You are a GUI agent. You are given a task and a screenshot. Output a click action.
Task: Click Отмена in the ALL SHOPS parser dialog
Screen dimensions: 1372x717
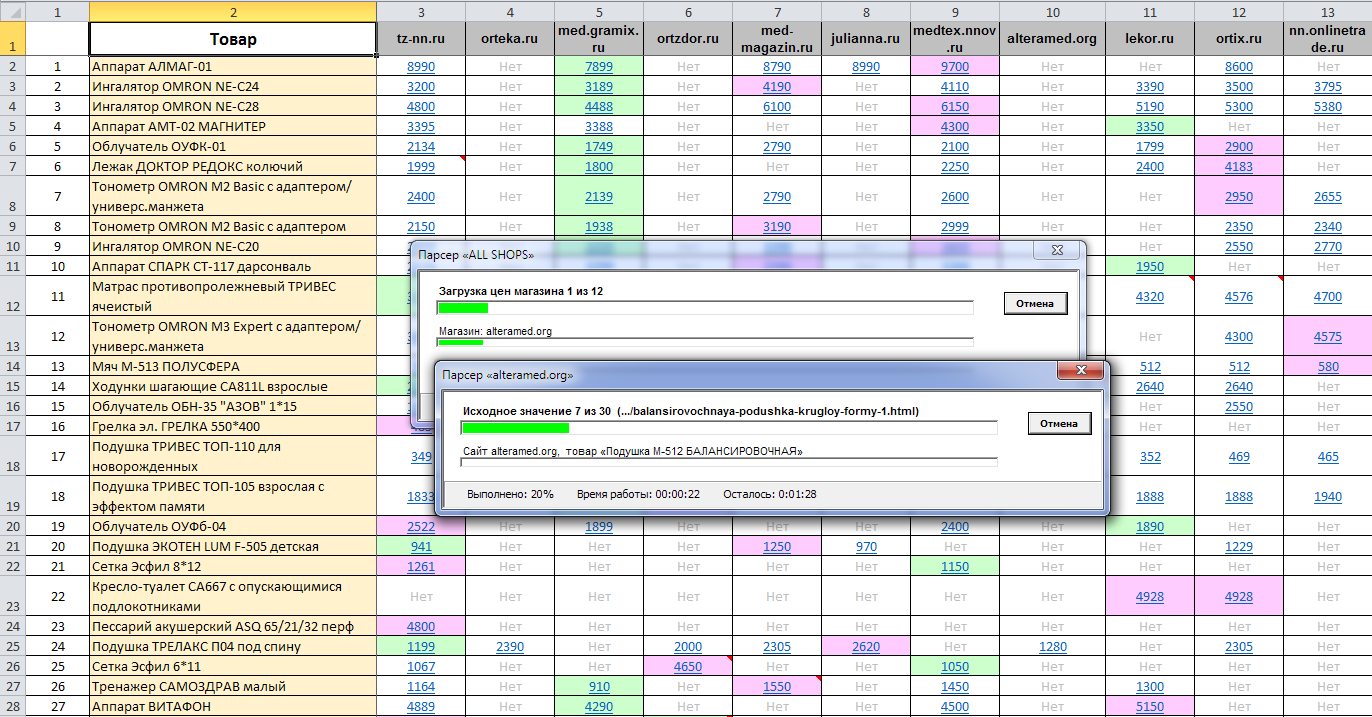(1036, 304)
